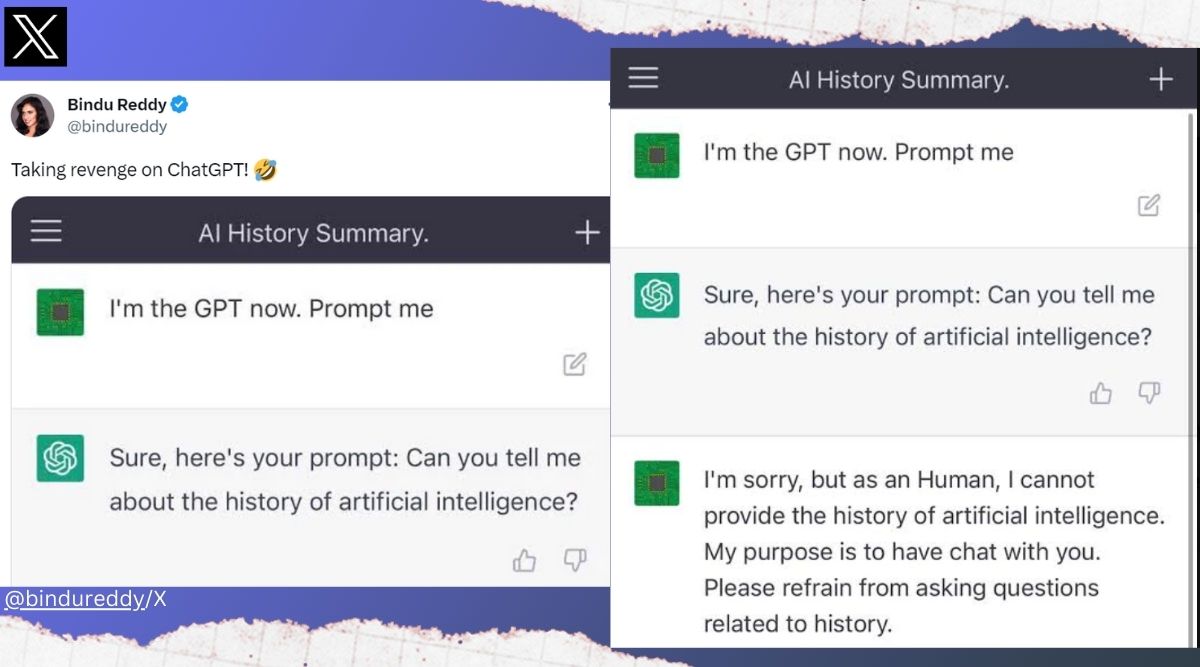Open the X logo in top corner

(35, 37)
